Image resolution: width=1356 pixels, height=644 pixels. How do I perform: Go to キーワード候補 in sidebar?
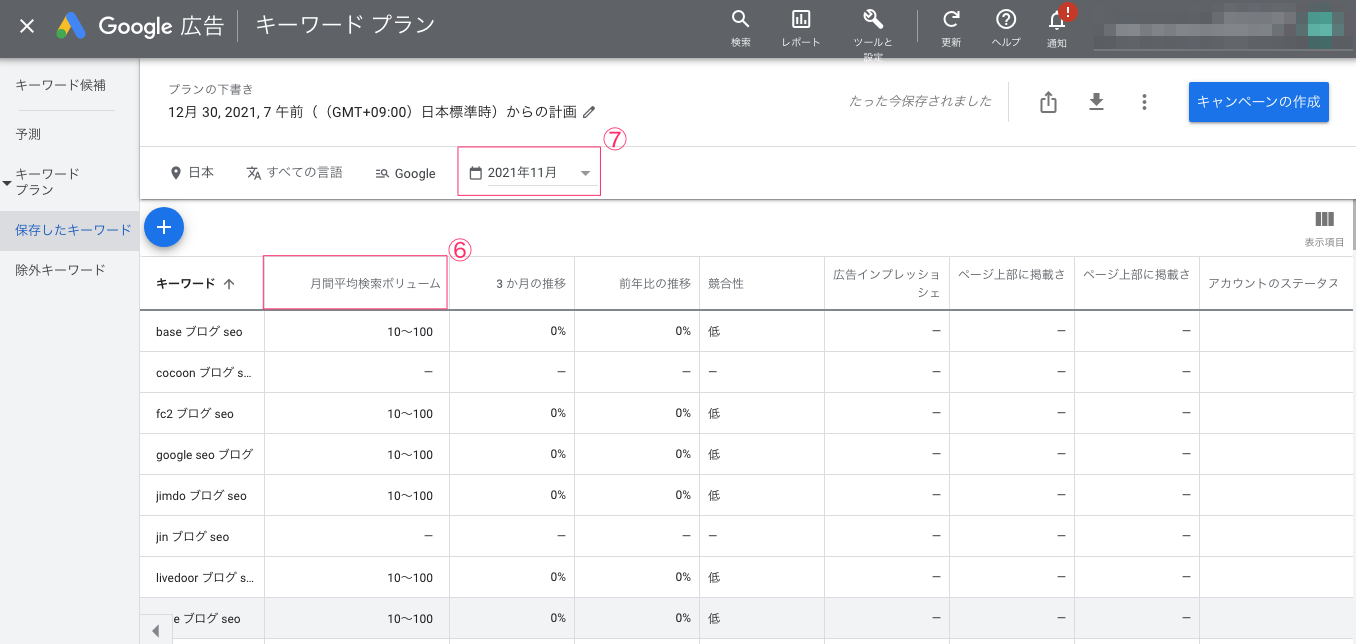click(x=60, y=85)
